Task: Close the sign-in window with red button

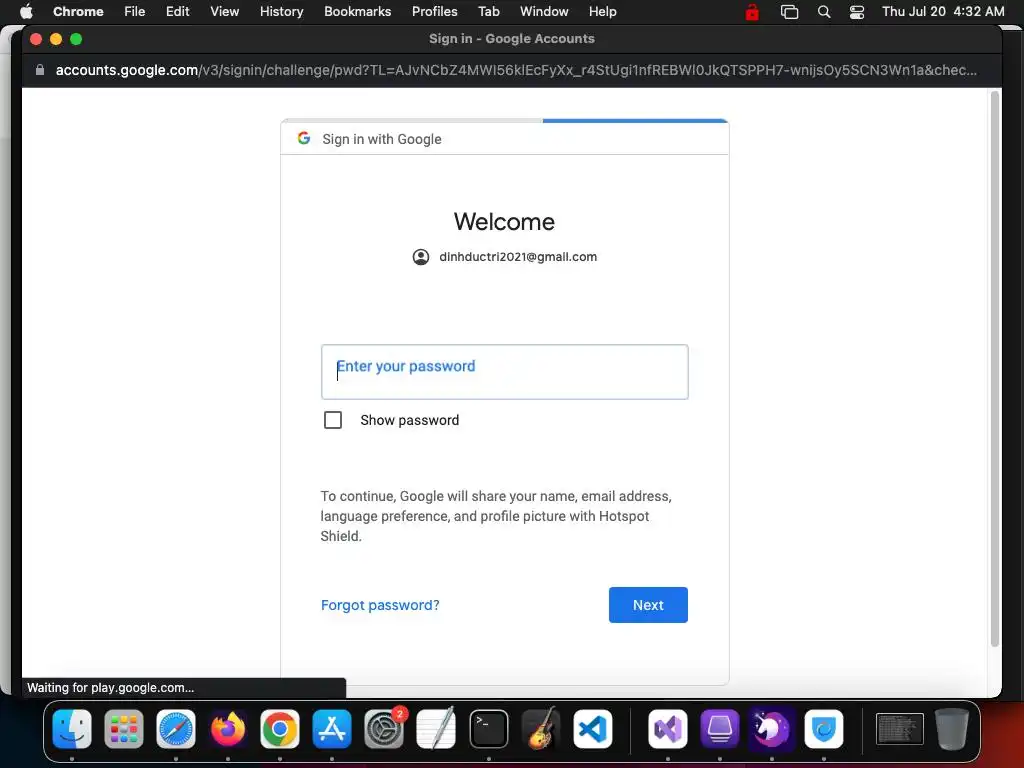Action: pos(37,39)
